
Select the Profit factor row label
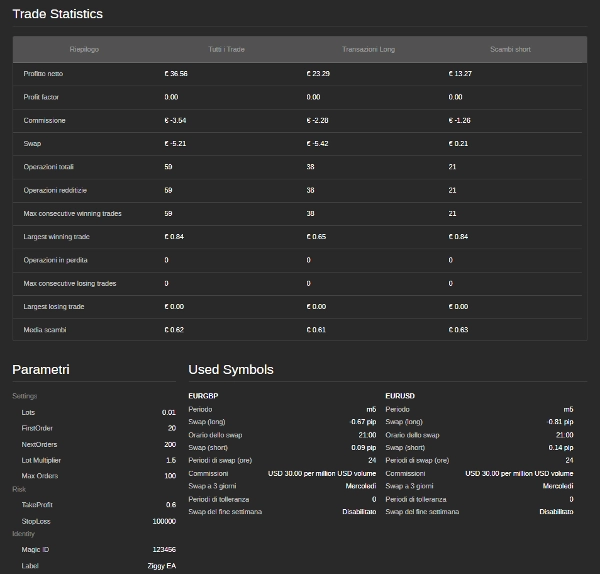point(41,97)
